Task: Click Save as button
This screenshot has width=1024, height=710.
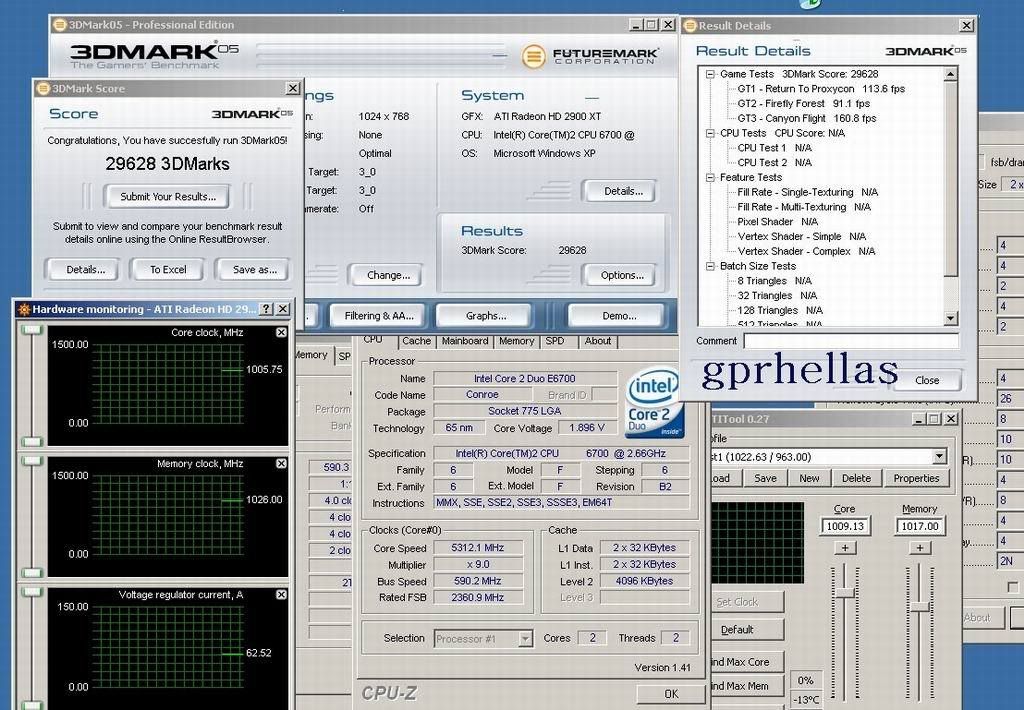Action: pyautogui.click(x=253, y=270)
